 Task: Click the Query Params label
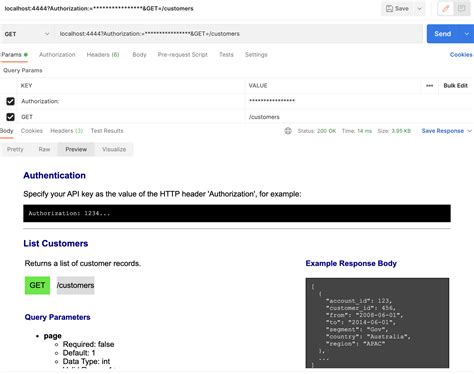coord(23,70)
